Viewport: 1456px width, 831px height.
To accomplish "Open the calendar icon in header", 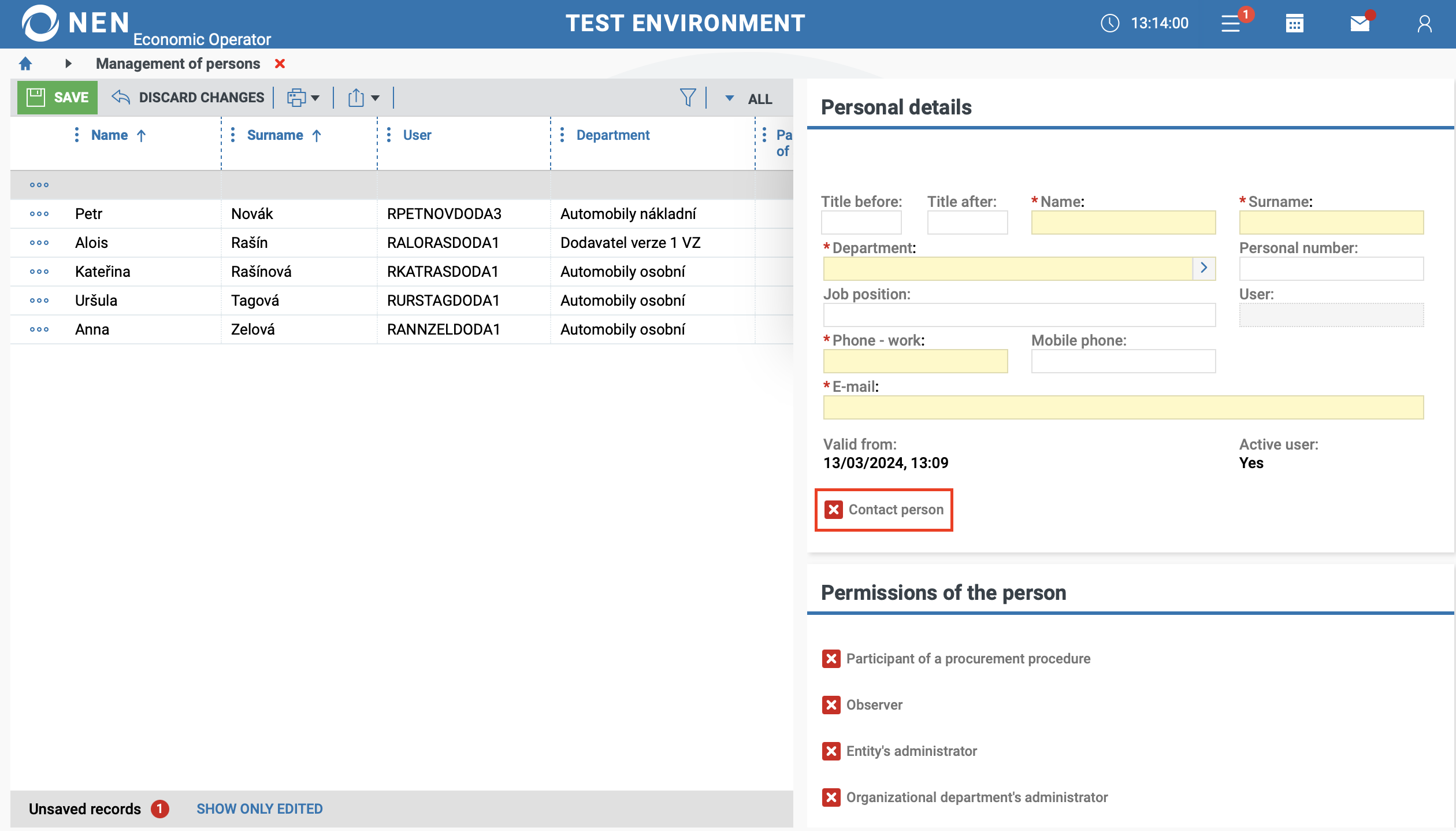I will (x=1294, y=24).
